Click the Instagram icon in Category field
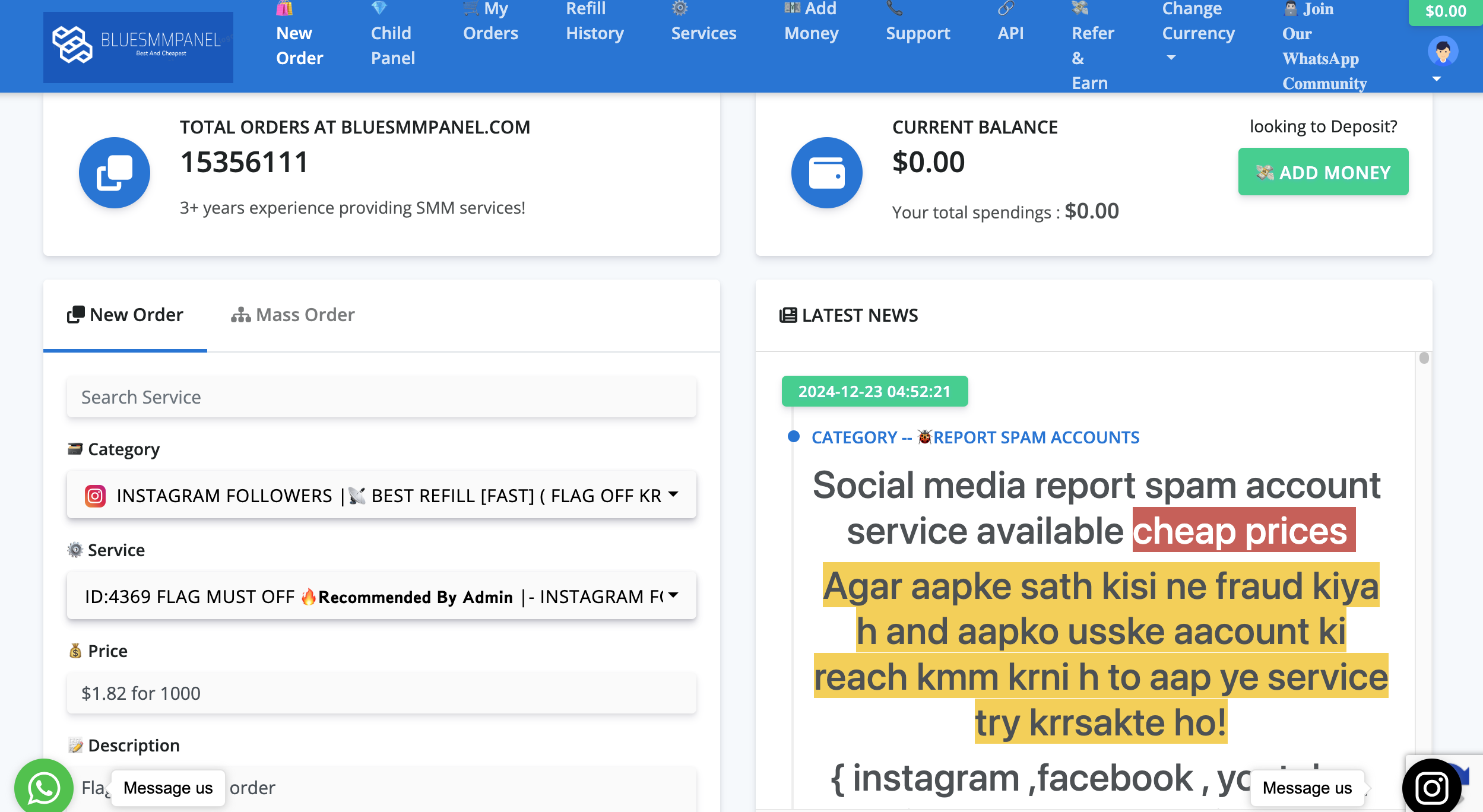This screenshot has height=812, width=1483. (x=96, y=496)
